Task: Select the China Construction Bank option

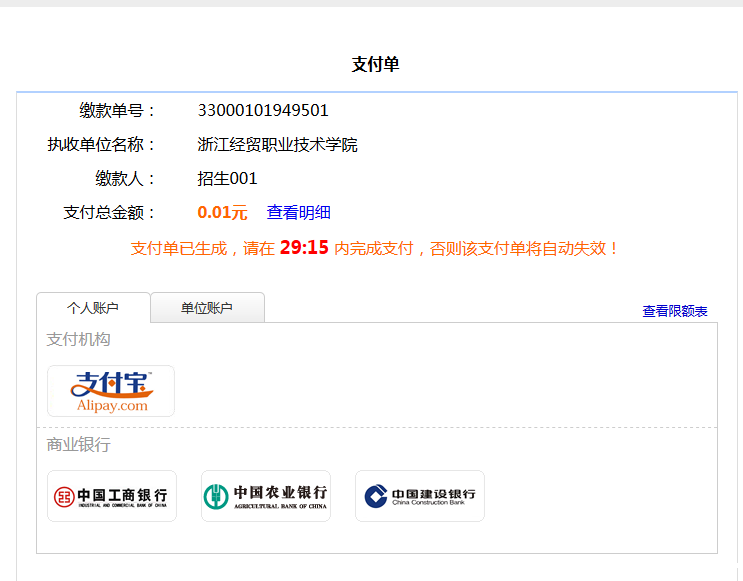Action: (x=420, y=496)
